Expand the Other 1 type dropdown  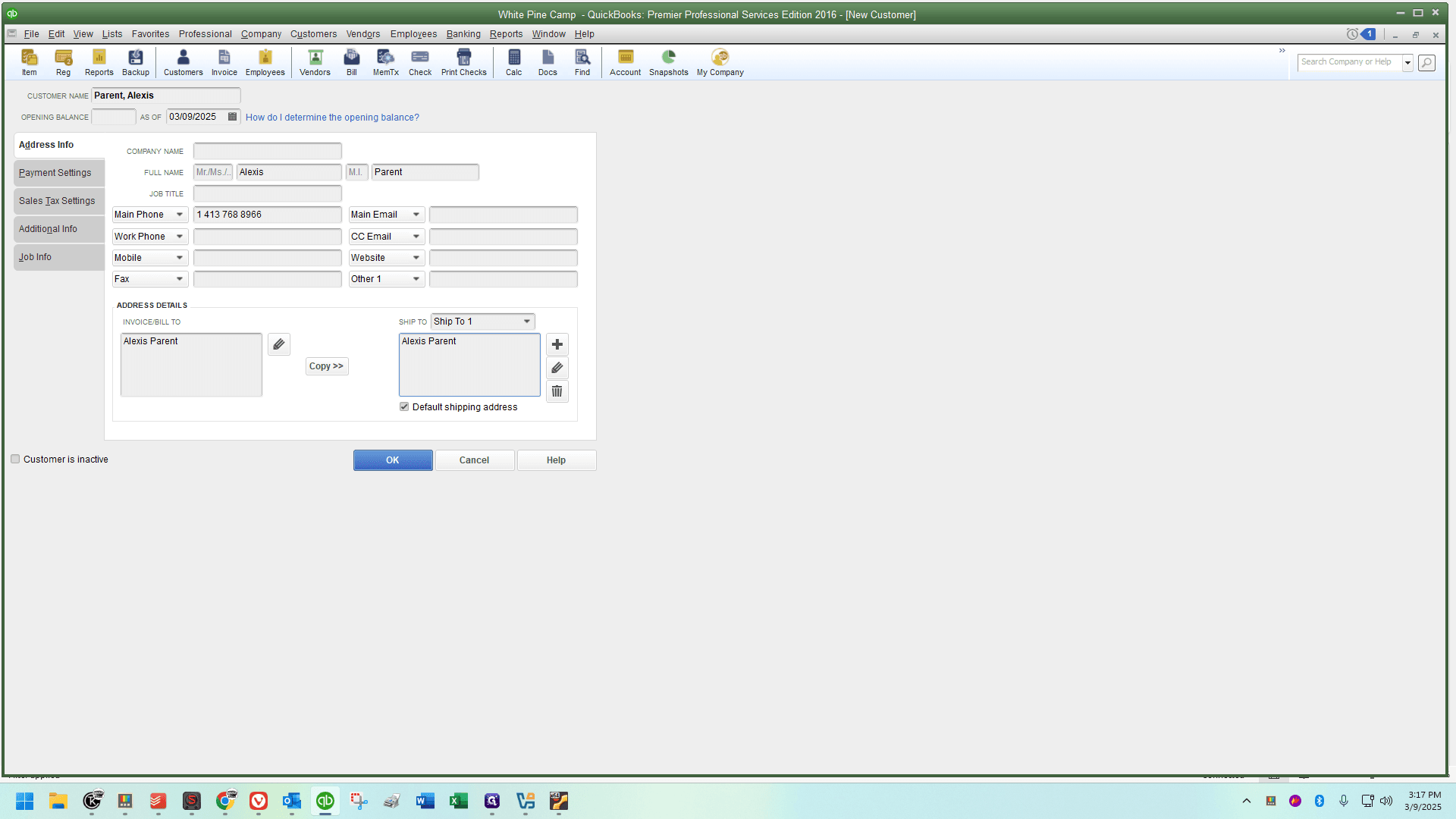[416, 279]
